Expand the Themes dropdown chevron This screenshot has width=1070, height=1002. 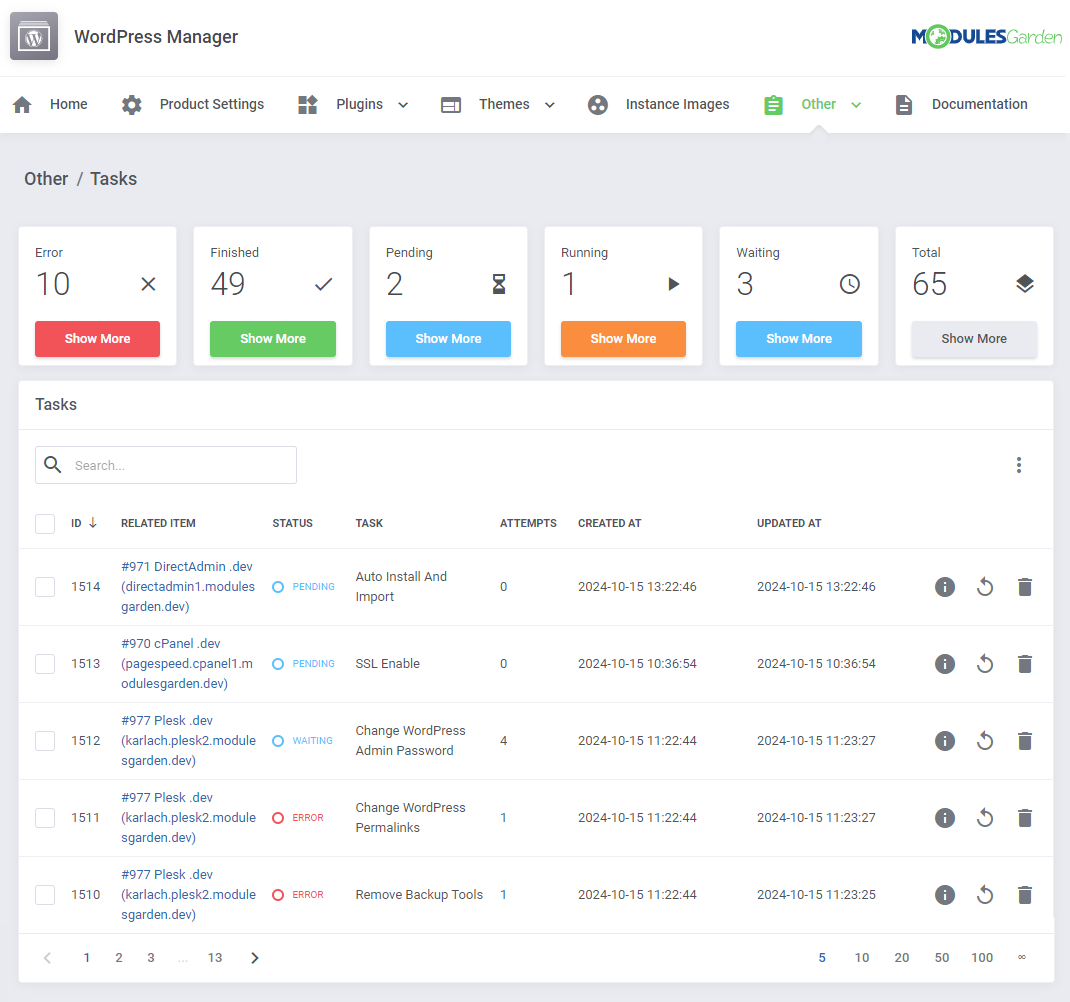coord(550,105)
